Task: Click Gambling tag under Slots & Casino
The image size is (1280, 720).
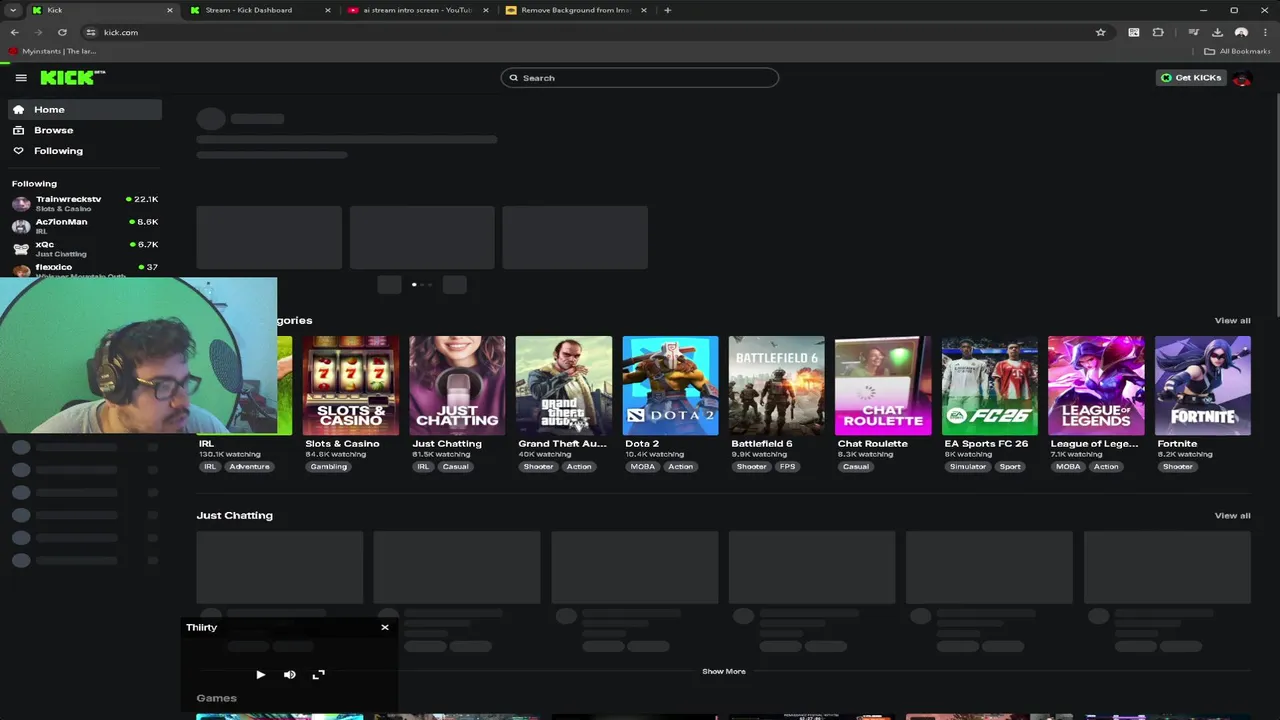Action: coord(329,467)
